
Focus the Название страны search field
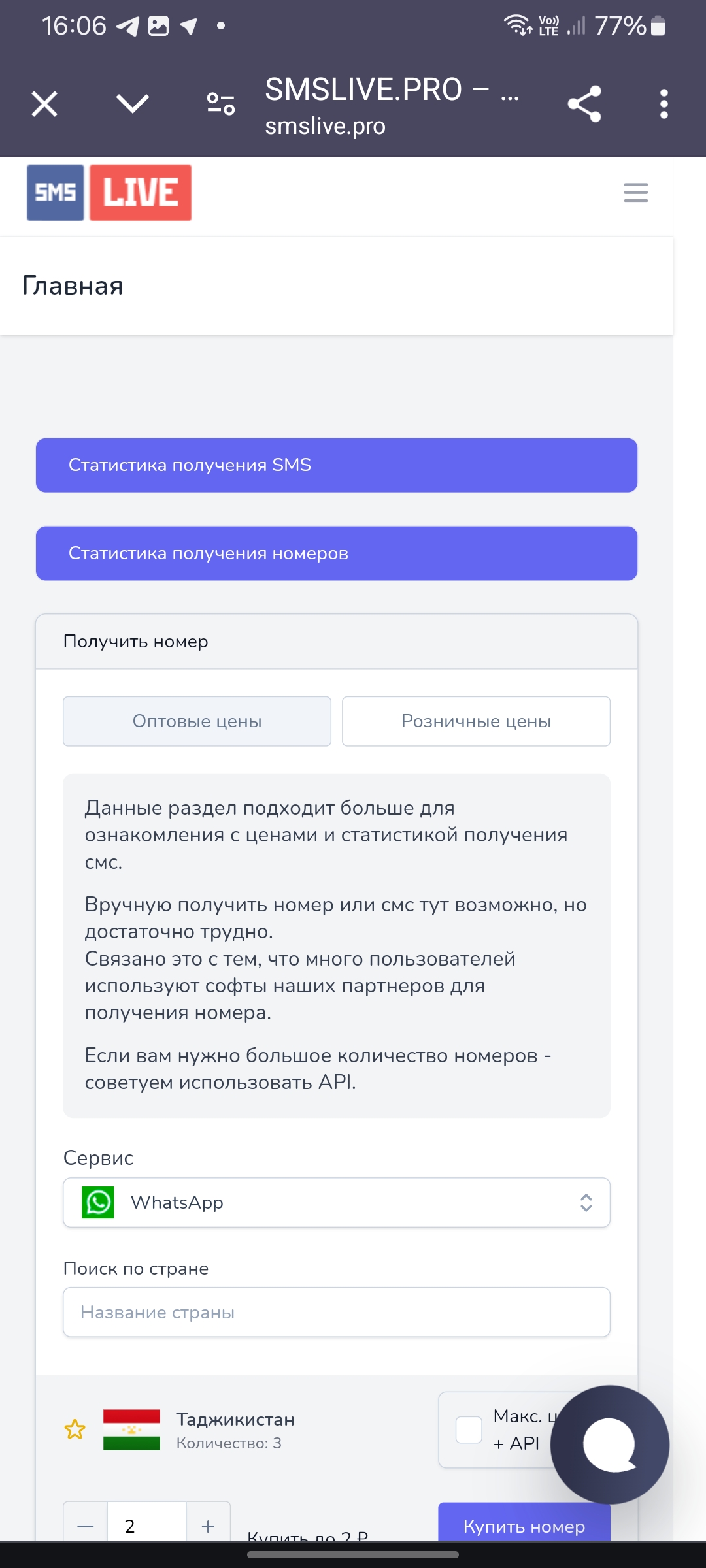click(x=337, y=1312)
